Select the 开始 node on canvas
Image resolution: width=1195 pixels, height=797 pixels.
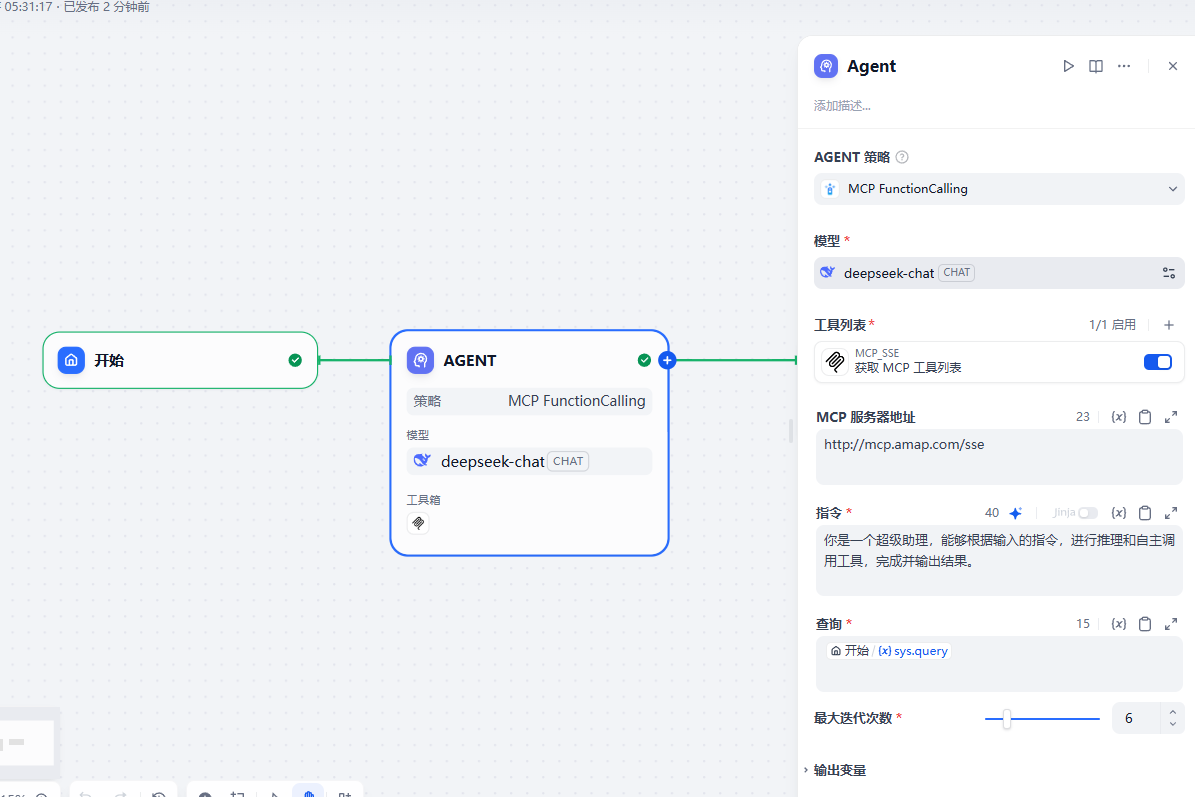[180, 360]
